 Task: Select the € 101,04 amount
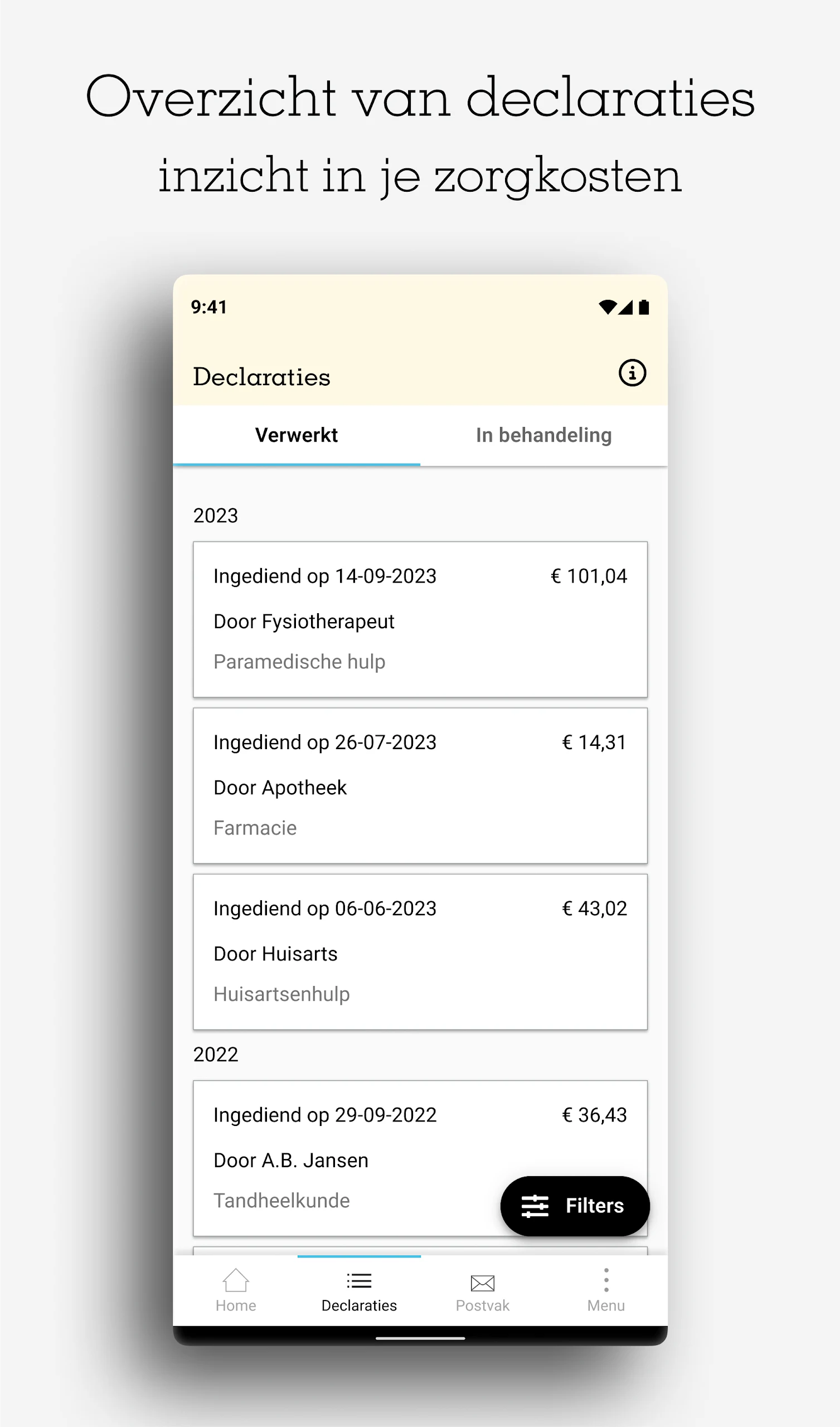pyautogui.click(x=589, y=576)
